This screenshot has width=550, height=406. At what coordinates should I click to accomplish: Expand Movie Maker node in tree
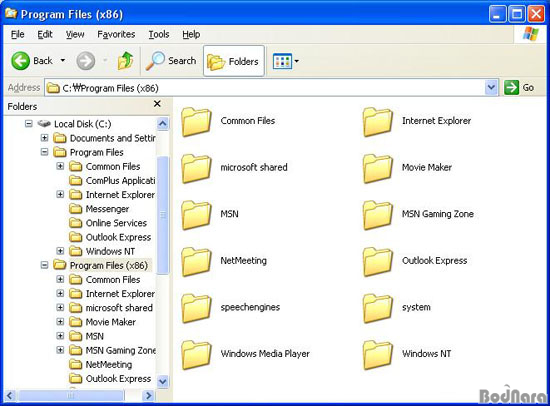coord(60,322)
